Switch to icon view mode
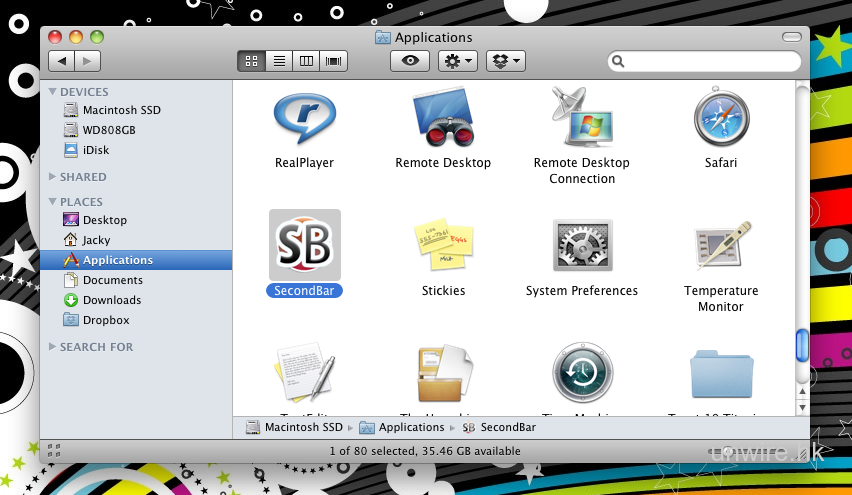 click(252, 61)
